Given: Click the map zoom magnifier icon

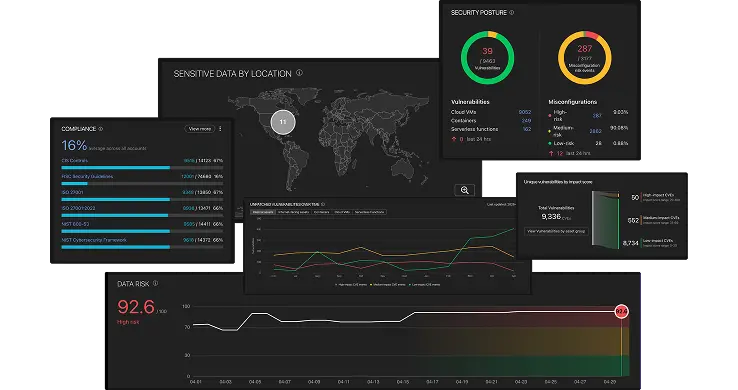Looking at the screenshot, I should (465, 190).
